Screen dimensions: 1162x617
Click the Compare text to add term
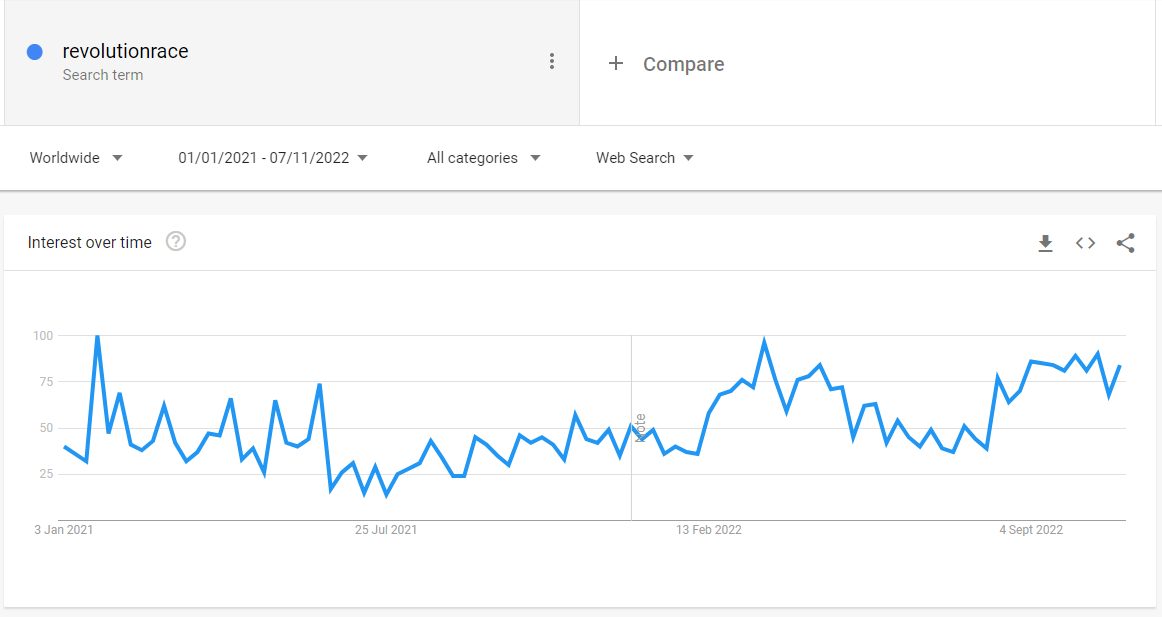pyautogui.click(x=683, y=64)
